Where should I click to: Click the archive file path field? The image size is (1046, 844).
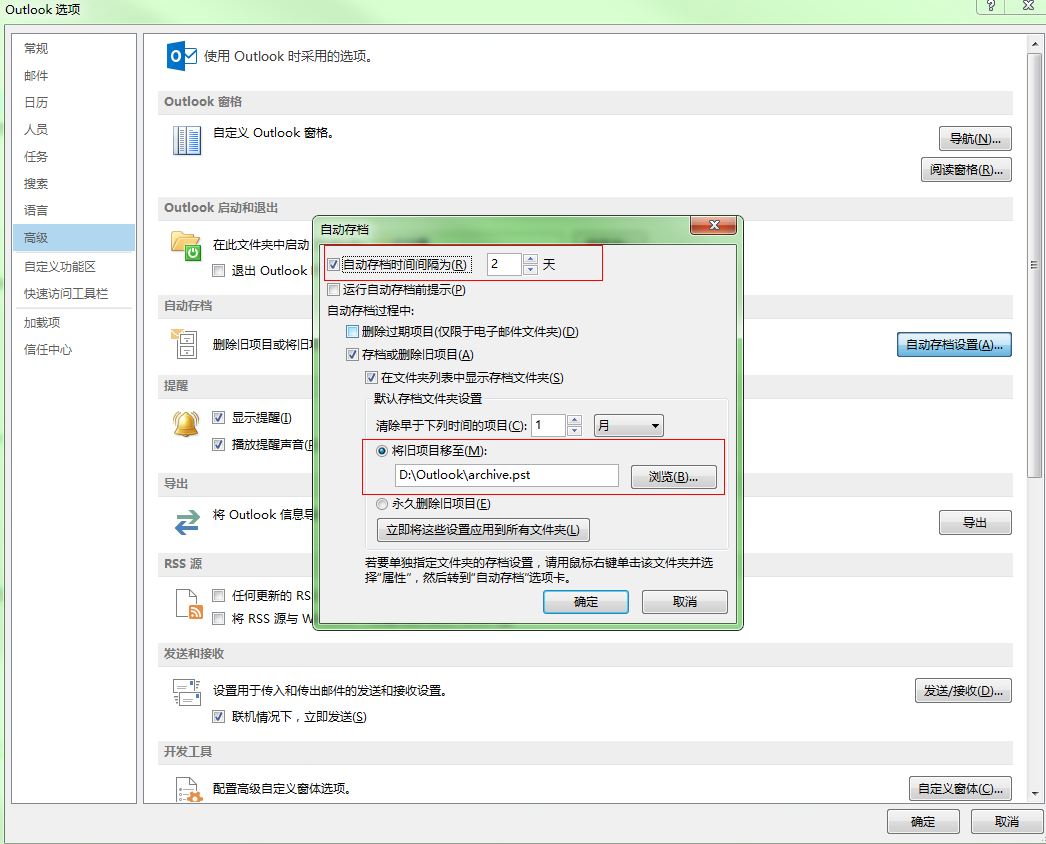(507, 475)
